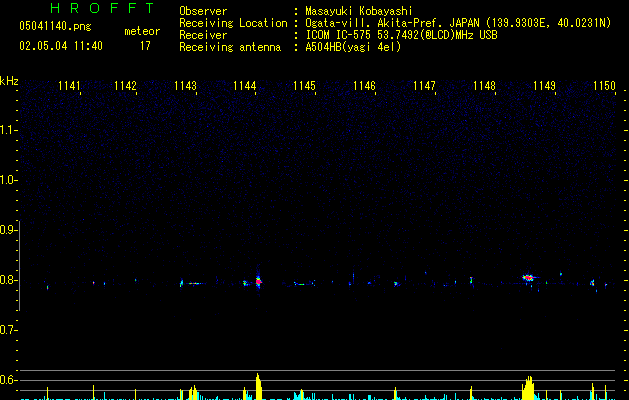
Task: Click the Receiving antenna label
Action: (230, 47)
